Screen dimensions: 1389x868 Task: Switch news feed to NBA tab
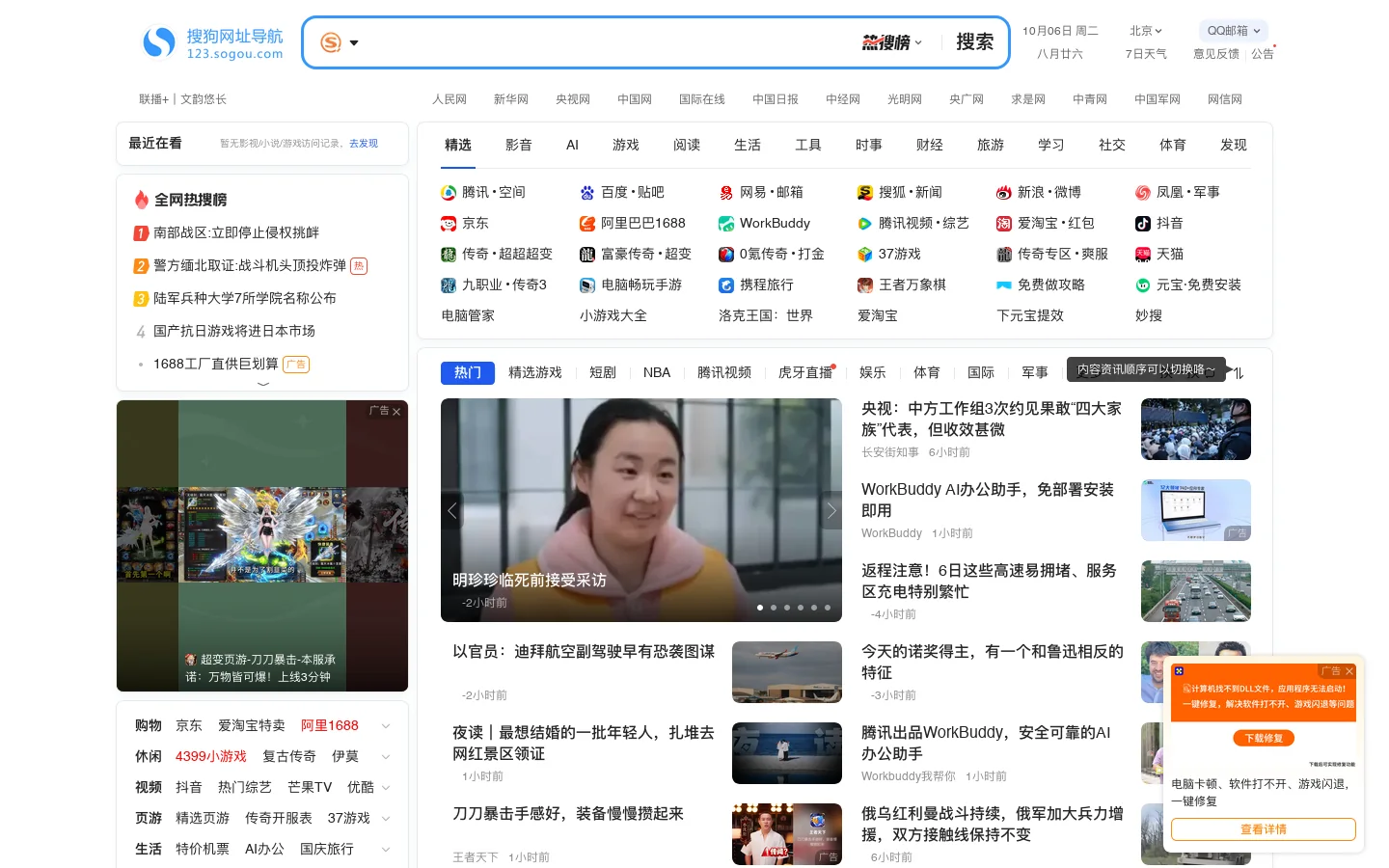(657, 372)
